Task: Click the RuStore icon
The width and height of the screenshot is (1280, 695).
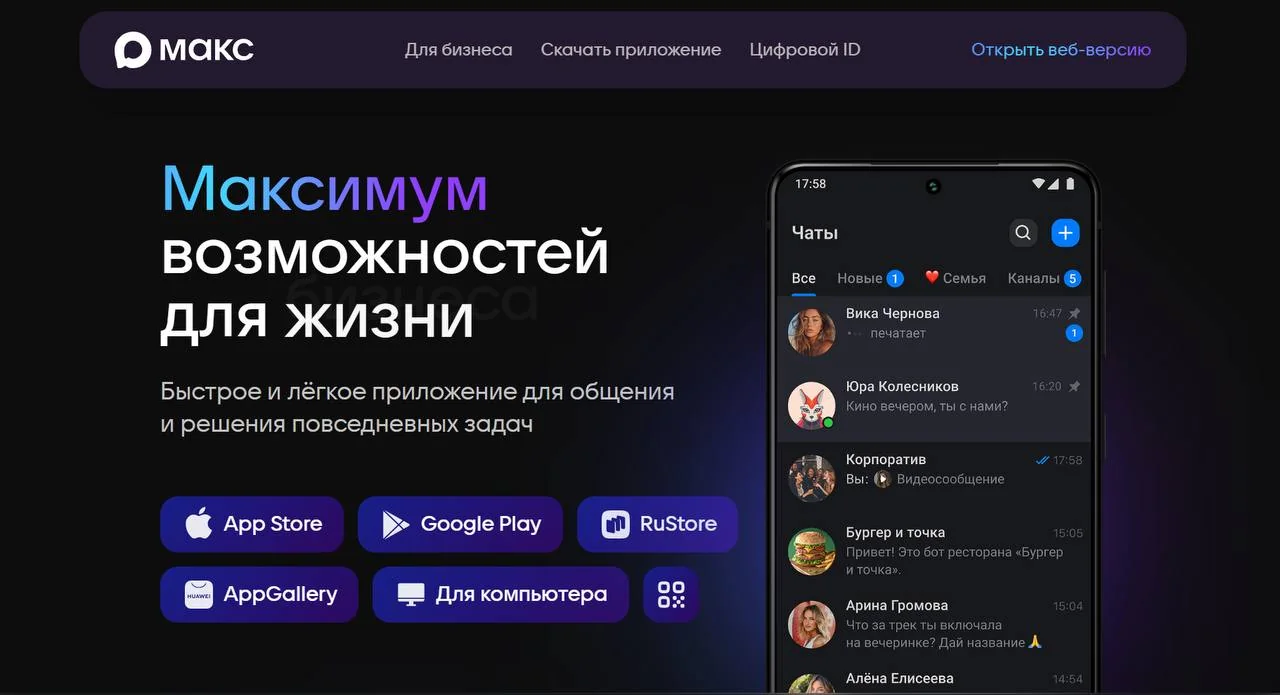Action: pyautogui.click(x=614, y=523)
